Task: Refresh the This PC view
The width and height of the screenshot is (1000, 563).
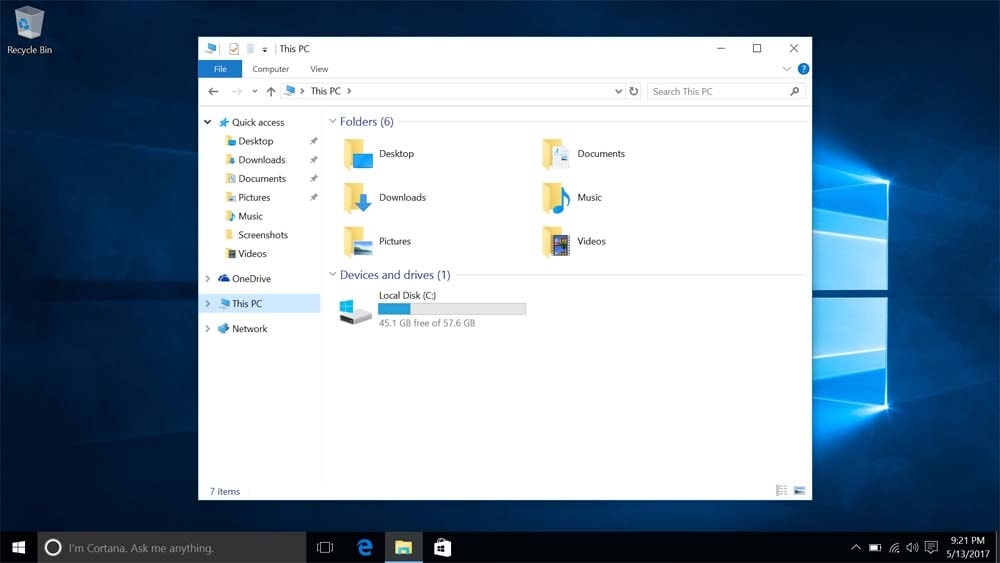Action: click(x=633, y=91)
